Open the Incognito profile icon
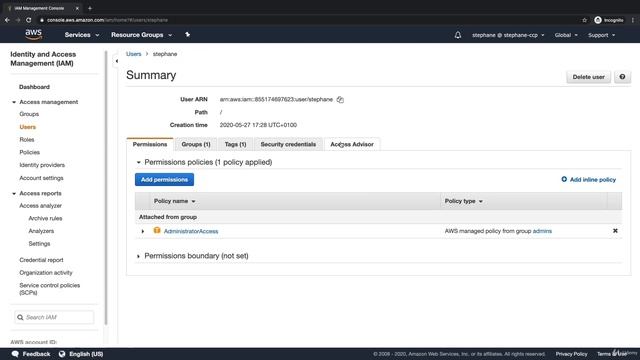The height and width of the screenshot is (360, 640). coord(598,20)
